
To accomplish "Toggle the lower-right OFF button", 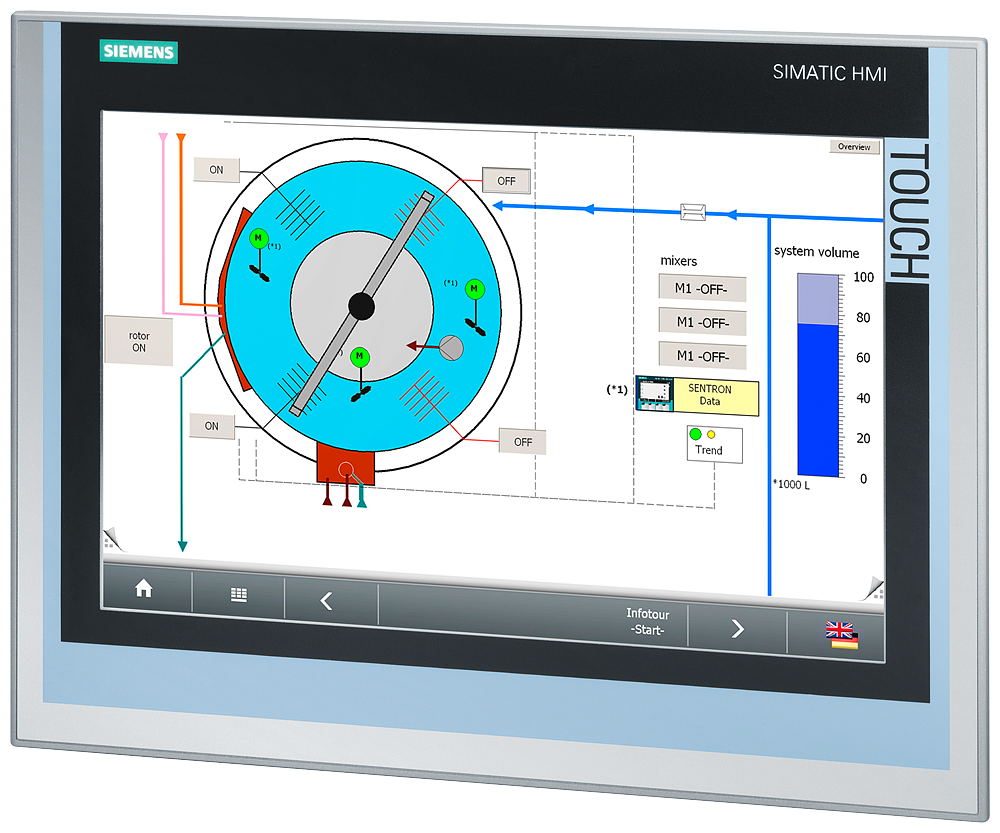I will (522, 441).
